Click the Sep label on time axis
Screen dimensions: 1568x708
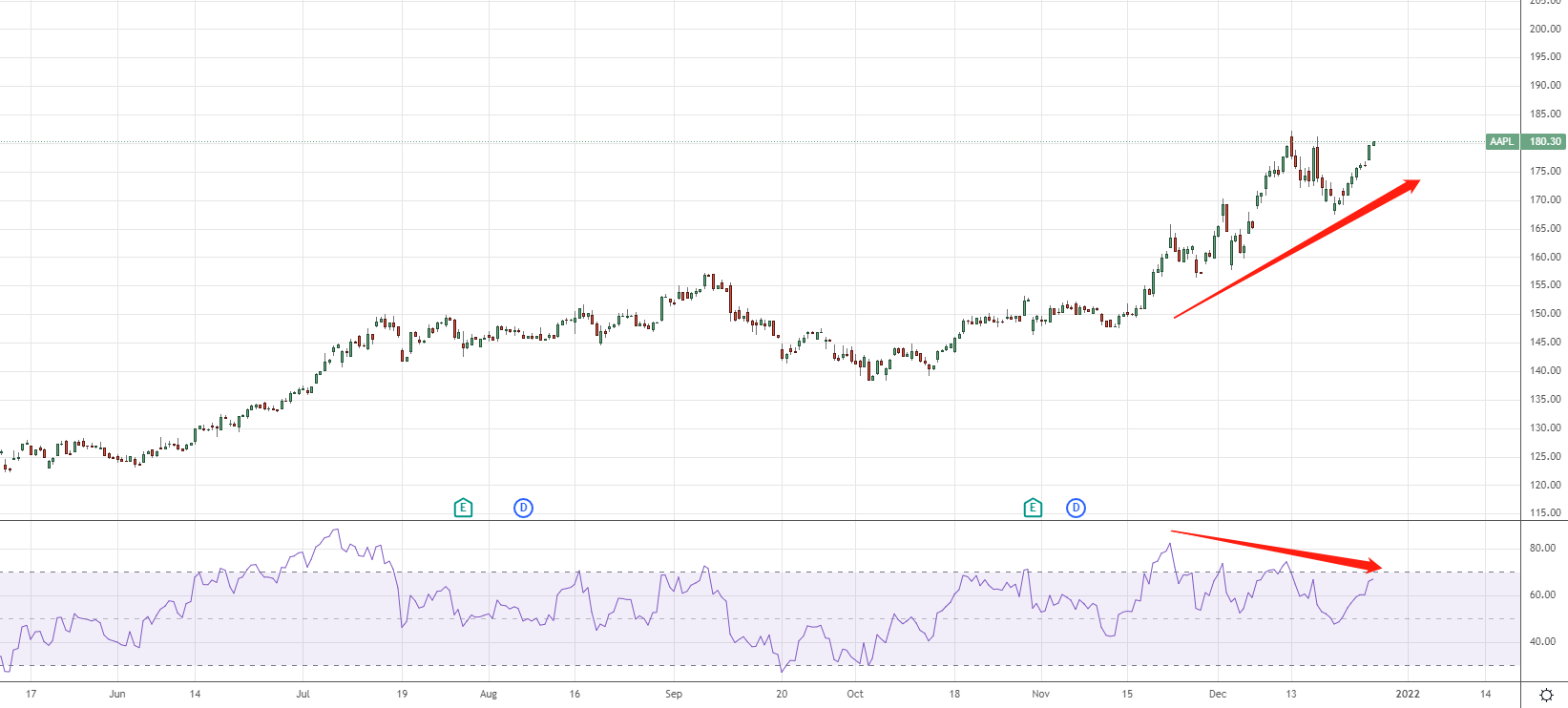coord(674,694)
